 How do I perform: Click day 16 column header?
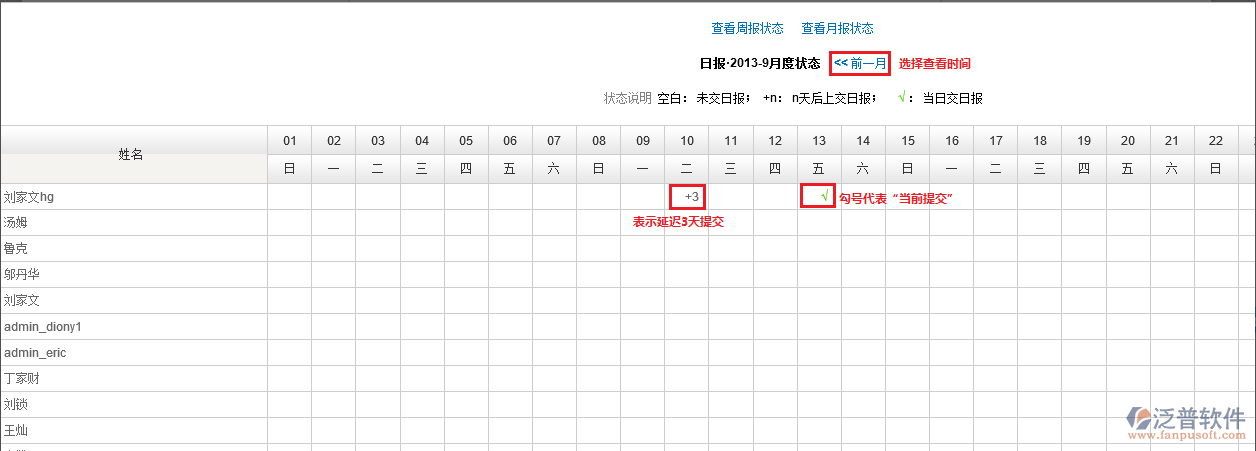pos(951,140)
